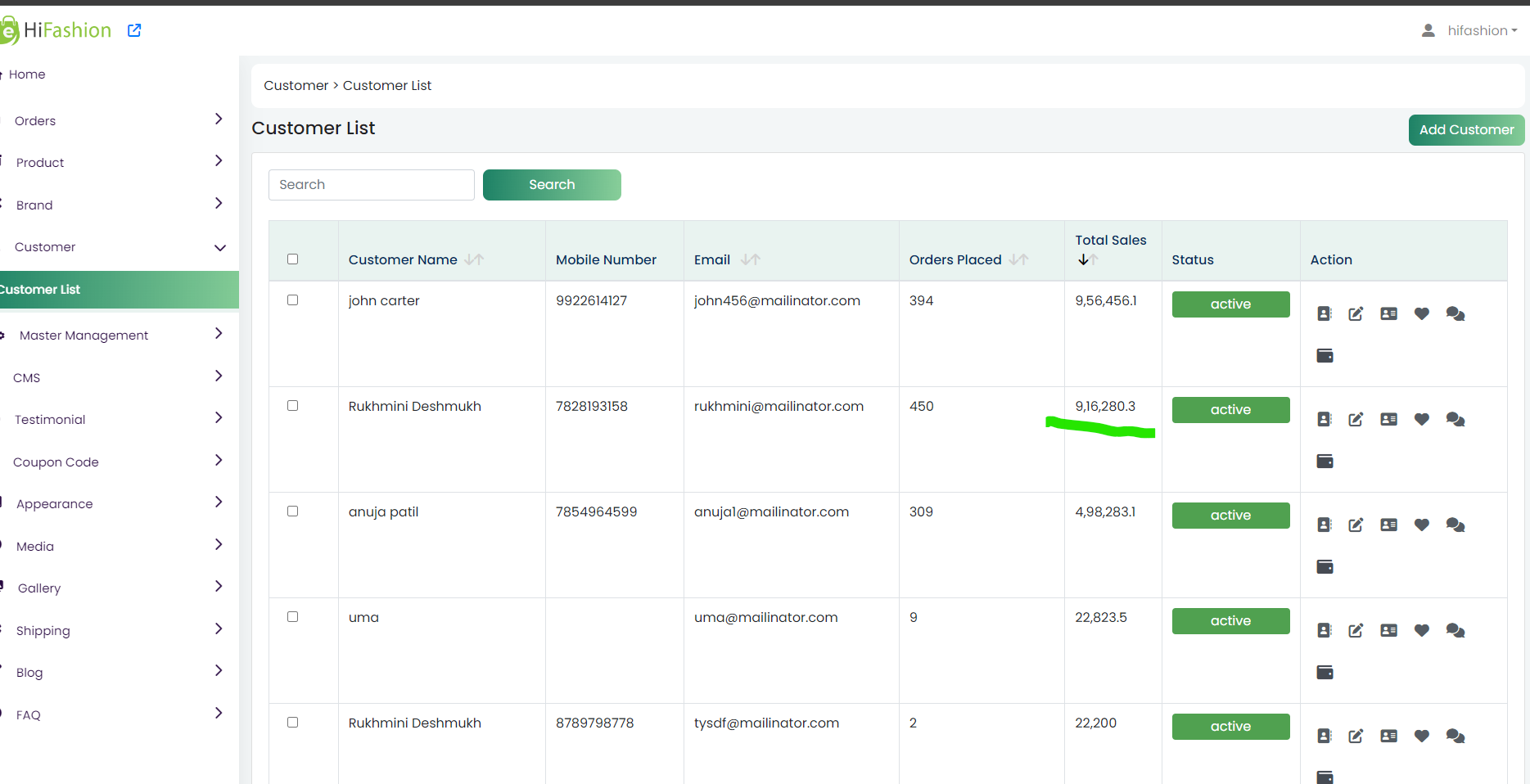Open wallet icon for rukhmini@mailinator.com

tap(1325, 461)
